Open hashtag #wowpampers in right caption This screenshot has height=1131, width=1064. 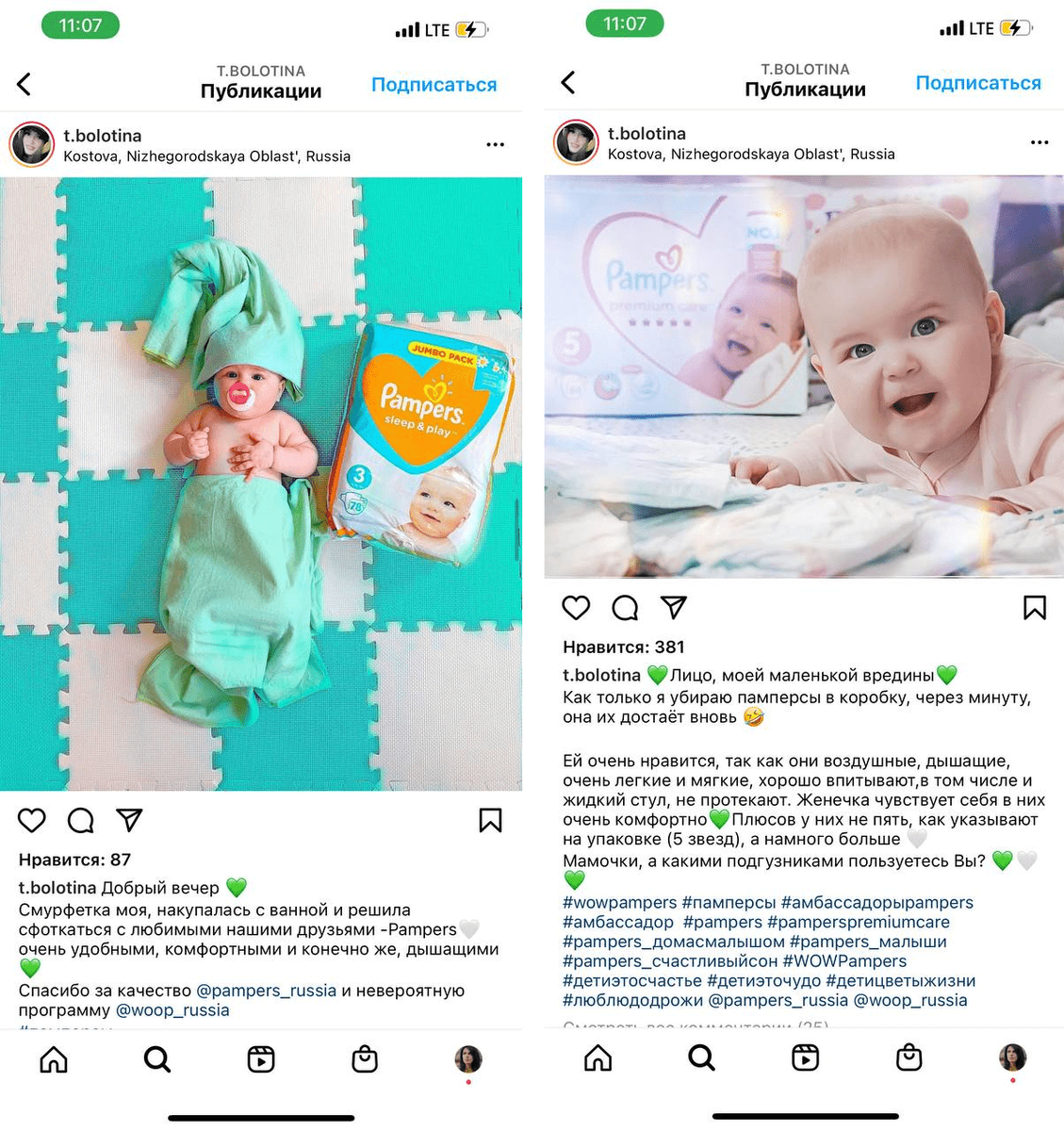pos(620,902)
